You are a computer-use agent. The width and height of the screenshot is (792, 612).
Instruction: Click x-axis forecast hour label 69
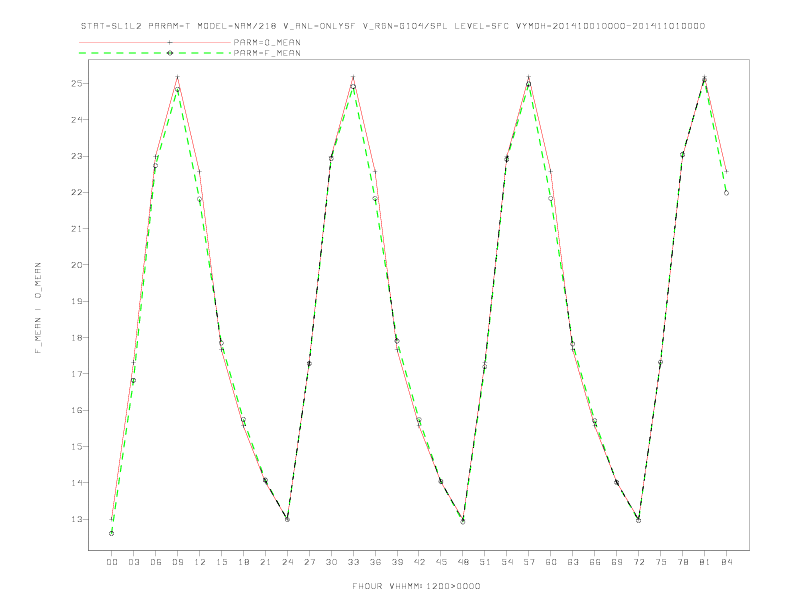617,562
